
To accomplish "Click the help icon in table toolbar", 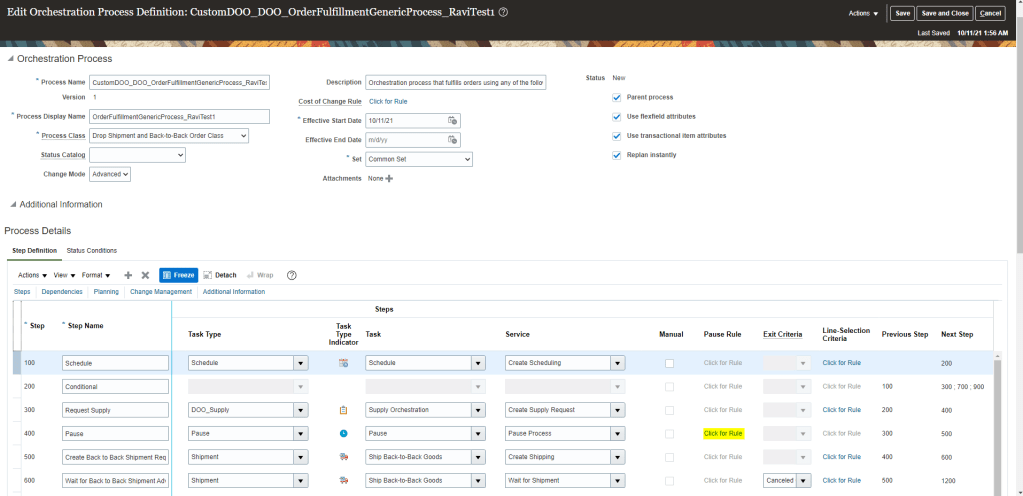I will click(292, 275).
